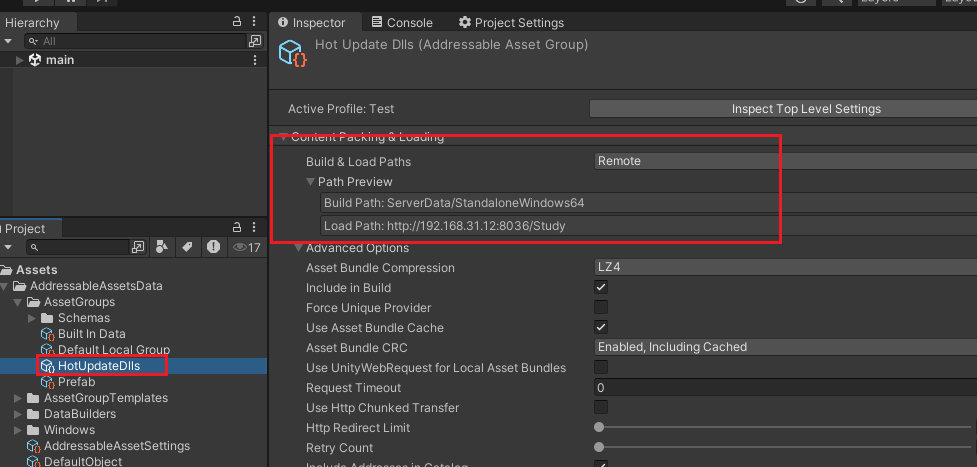Expand the main scene in Hierarchy

(19, 60)
